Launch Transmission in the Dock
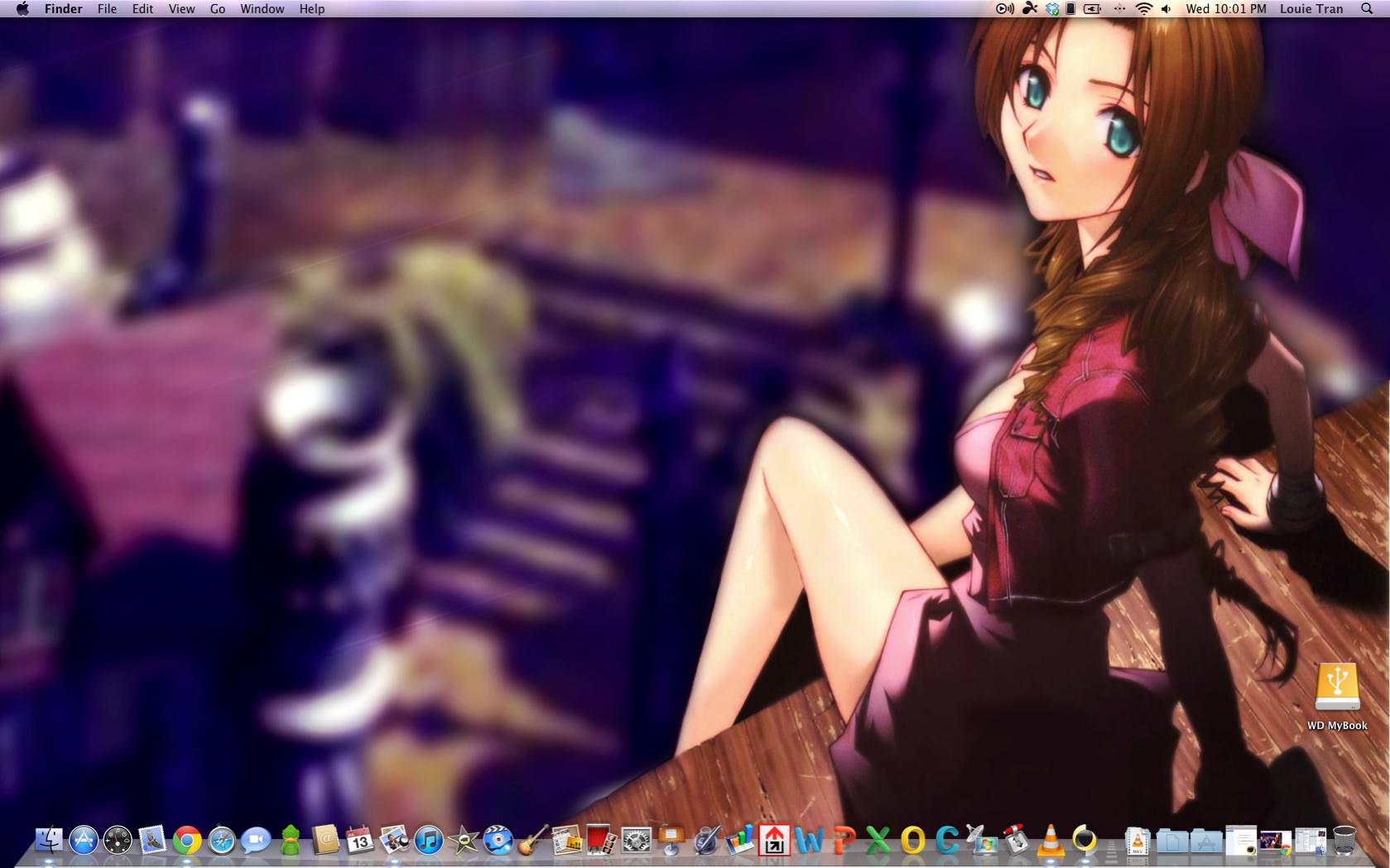Viewport: 1390px width, 868px height. [1016, 841]
